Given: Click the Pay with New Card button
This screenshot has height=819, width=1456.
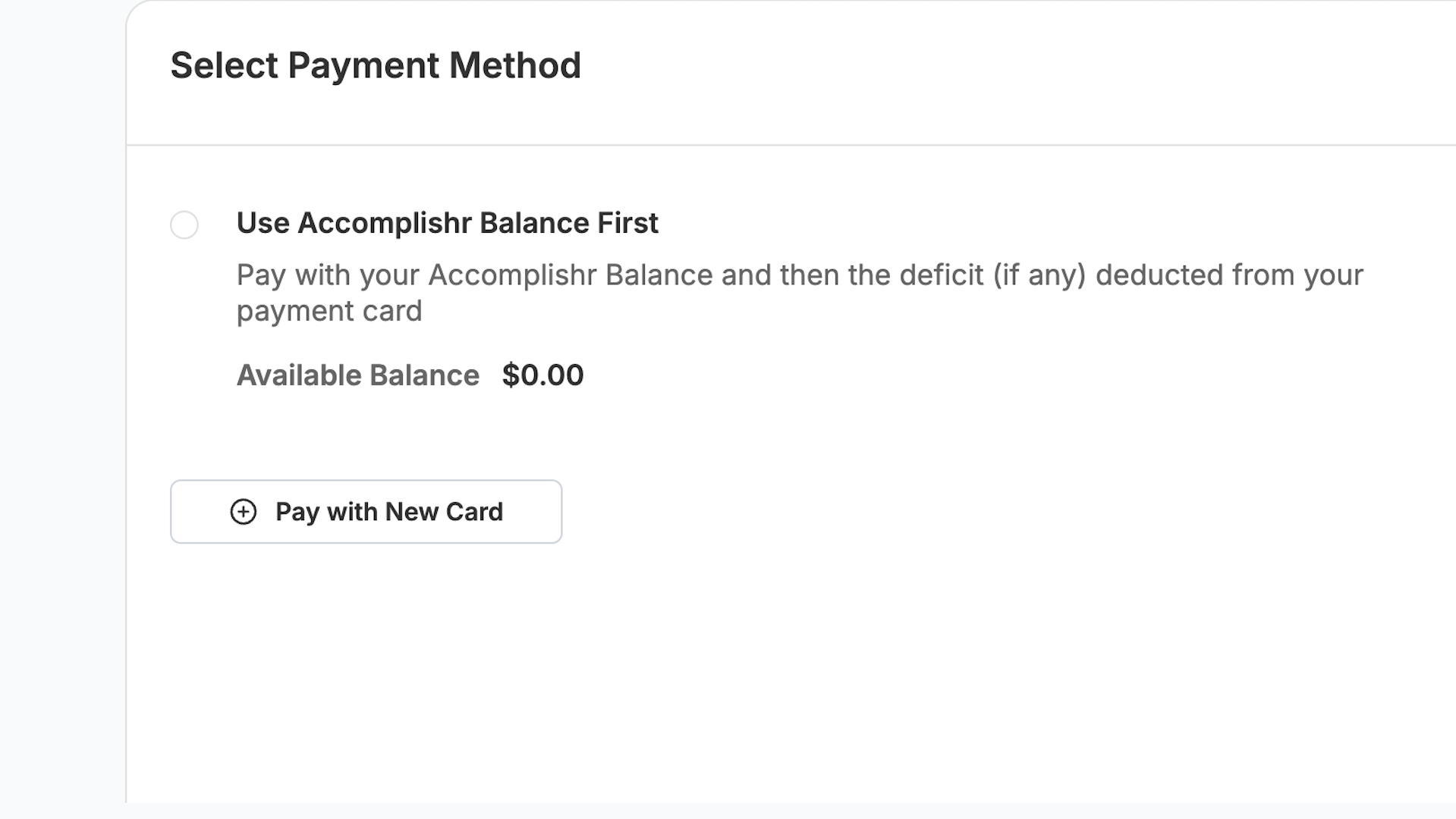Looking at the screenshot, I should pyautogui.click(x=366, y=511).
